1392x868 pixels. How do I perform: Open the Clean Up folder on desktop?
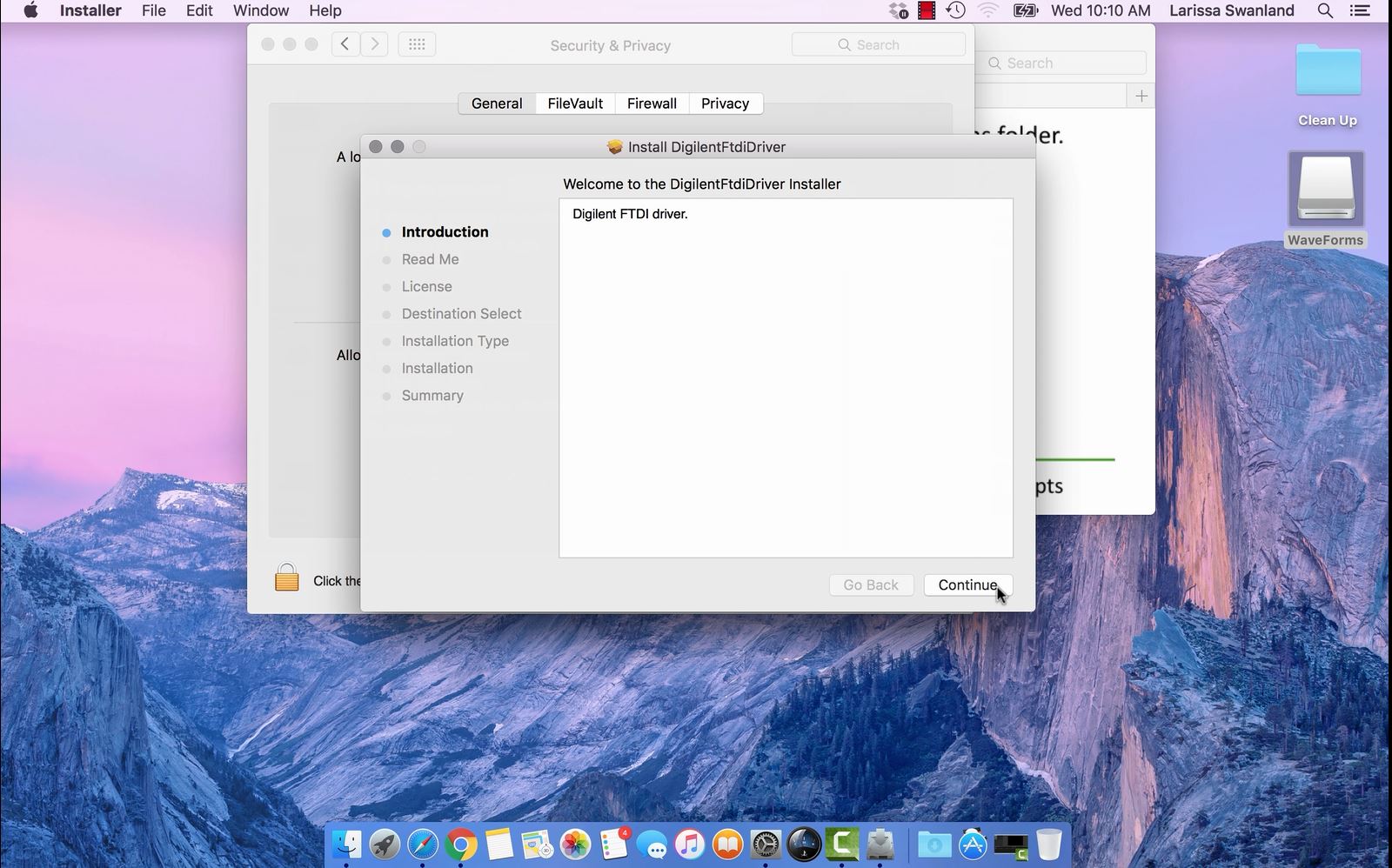1328,85
